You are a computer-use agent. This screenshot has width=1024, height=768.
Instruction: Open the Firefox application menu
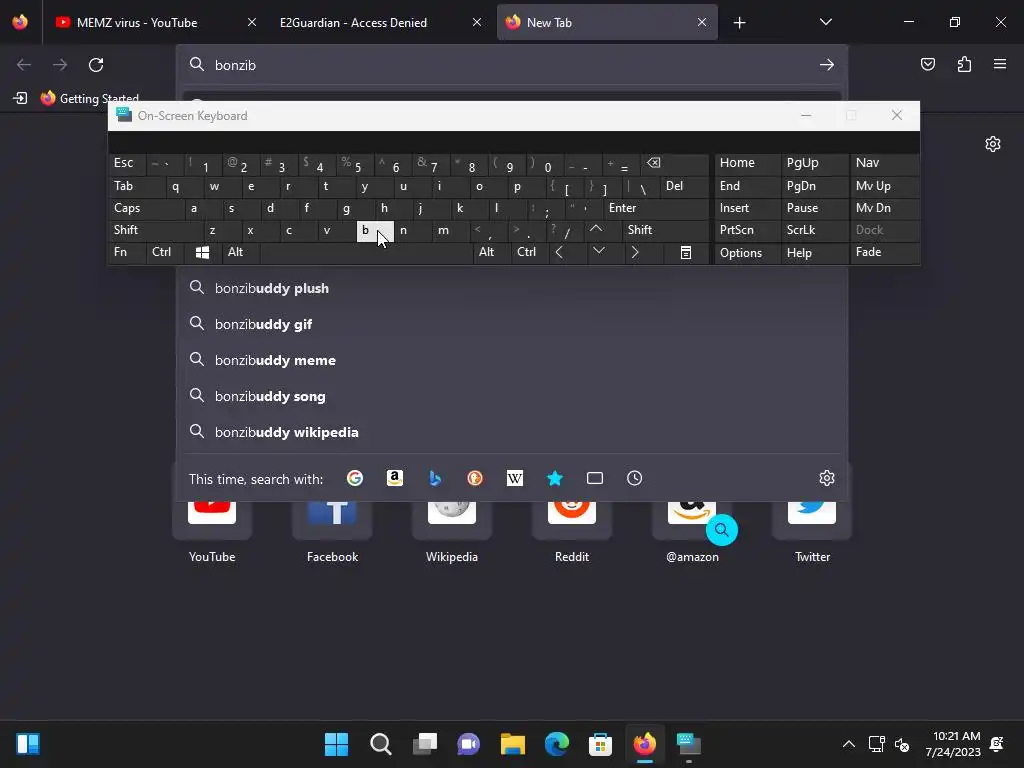(x=1000, y=64)
